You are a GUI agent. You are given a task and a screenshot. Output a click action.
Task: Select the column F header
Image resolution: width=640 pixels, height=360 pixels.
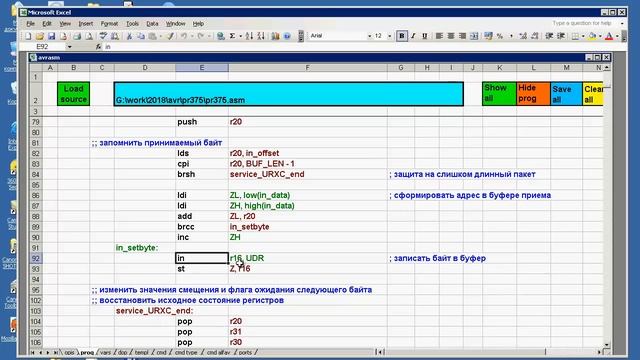(x=308, y=68)
